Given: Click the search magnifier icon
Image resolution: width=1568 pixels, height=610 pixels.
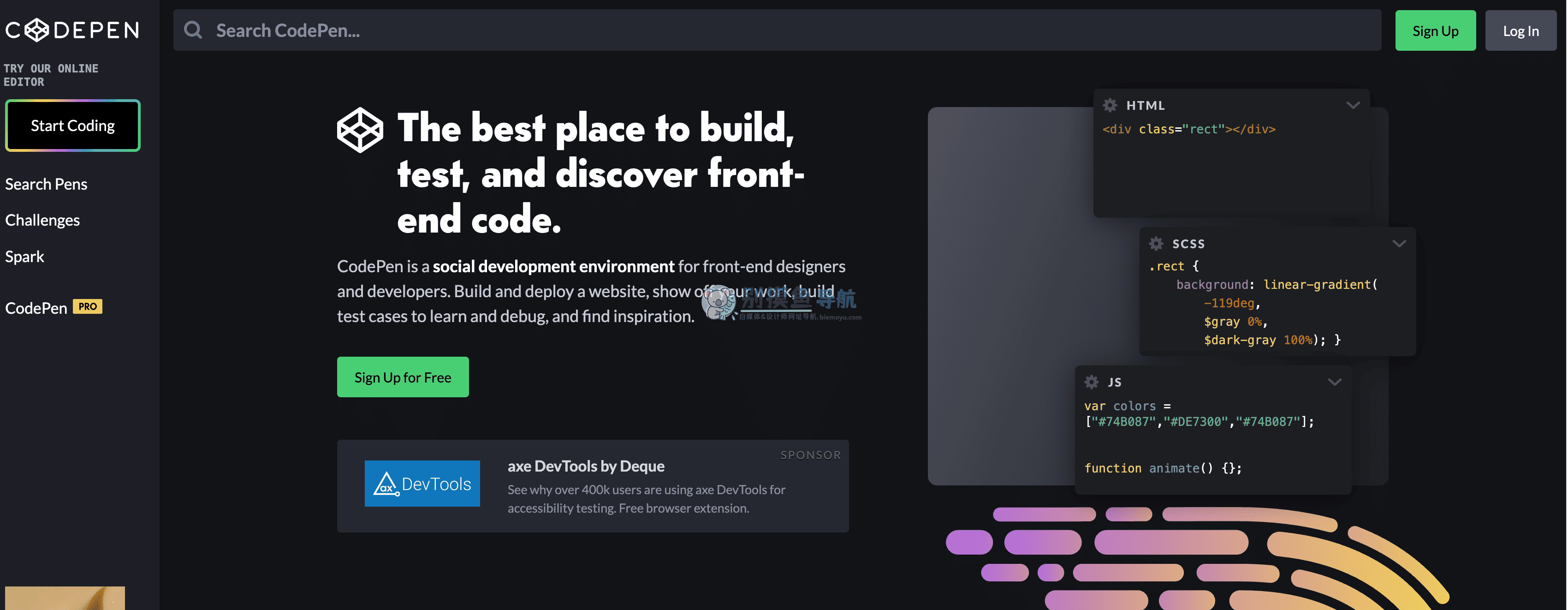Looking at the screenshot, I should [x=193, y=30].
